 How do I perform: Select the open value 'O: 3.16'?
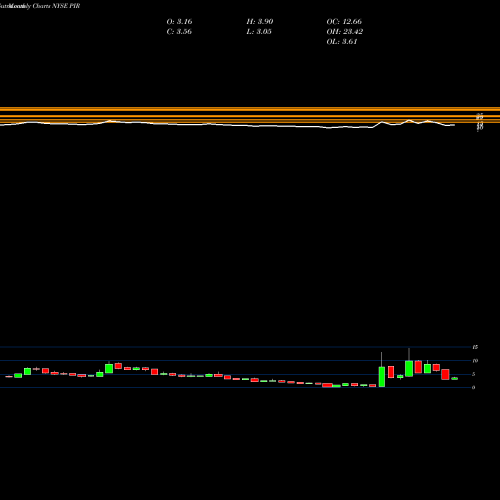pos(179,22)
